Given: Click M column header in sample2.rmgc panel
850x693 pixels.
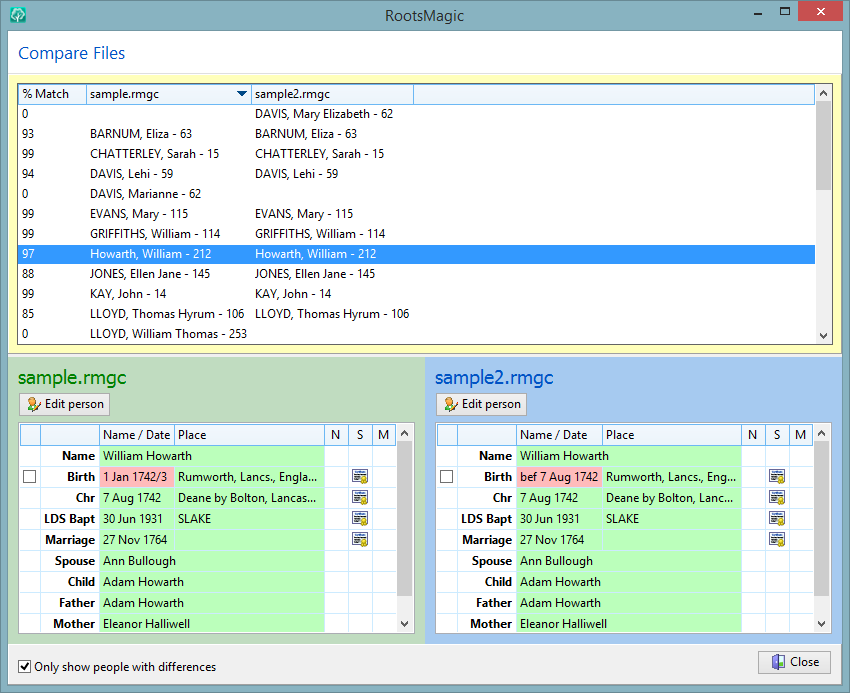Looking at the screenshot, I should tap(801, 435).
